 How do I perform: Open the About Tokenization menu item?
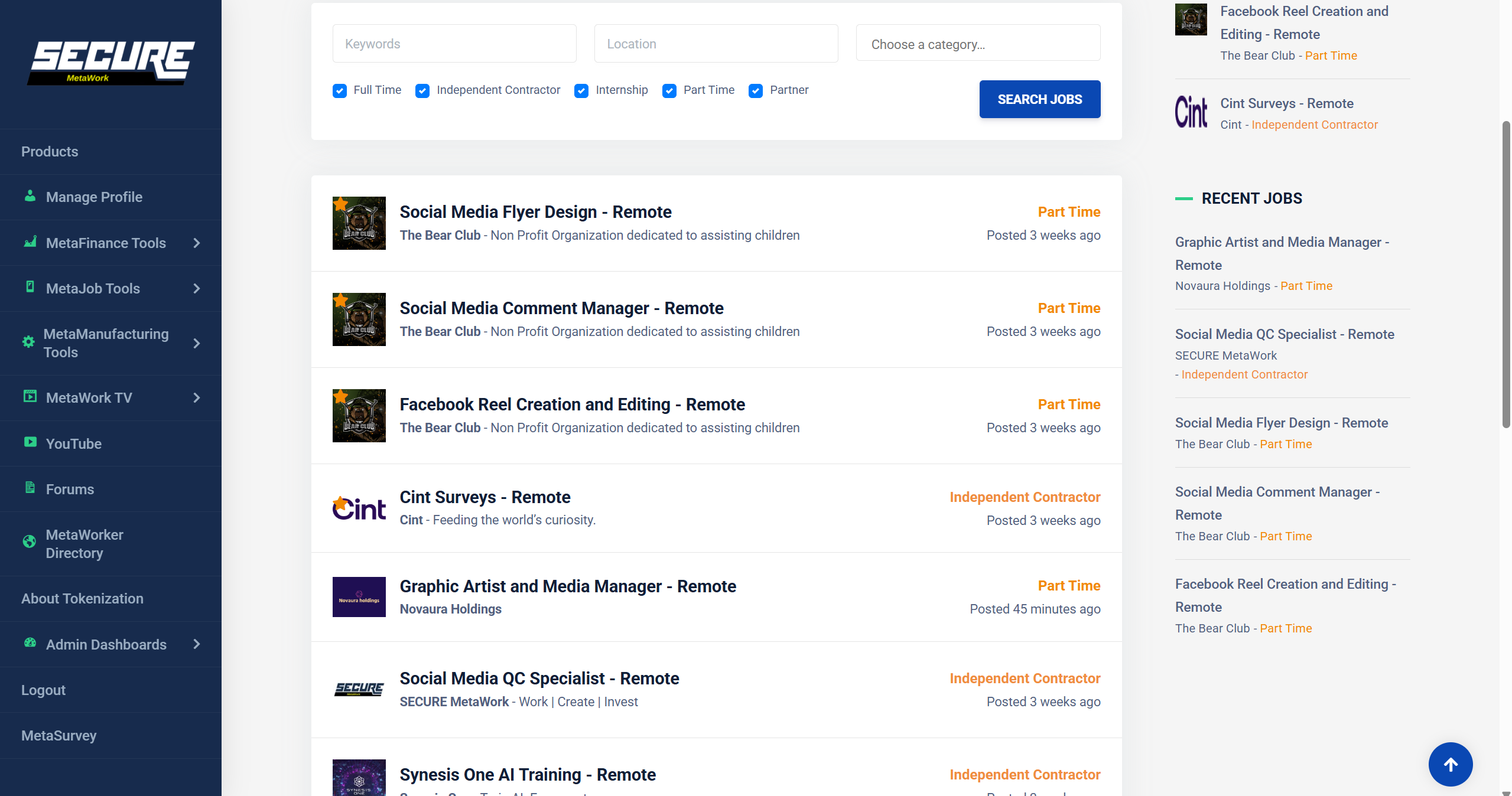(x=82, y=598)
